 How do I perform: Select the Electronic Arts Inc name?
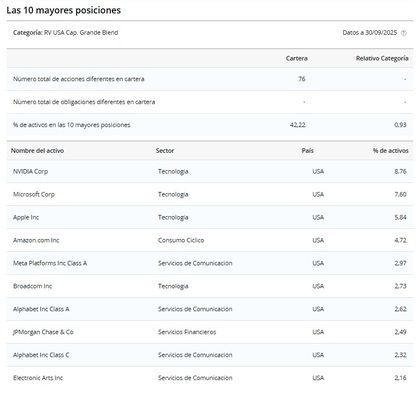[38, 378]
